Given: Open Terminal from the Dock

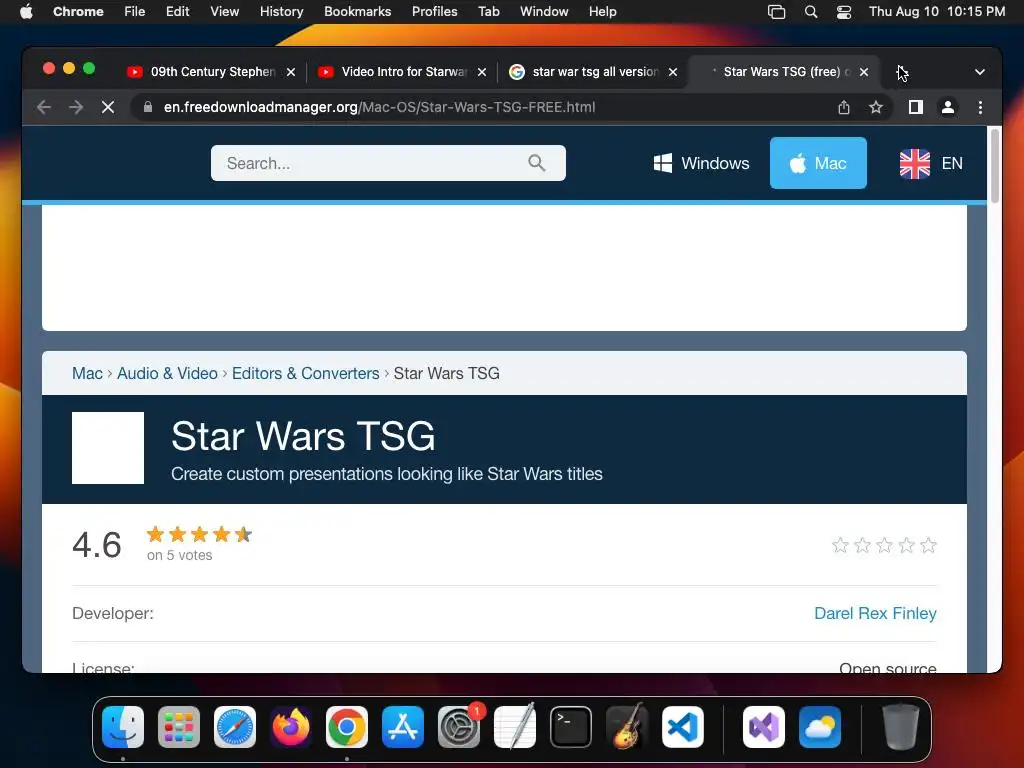Looking at the screenshot, I should pos(571,727).
